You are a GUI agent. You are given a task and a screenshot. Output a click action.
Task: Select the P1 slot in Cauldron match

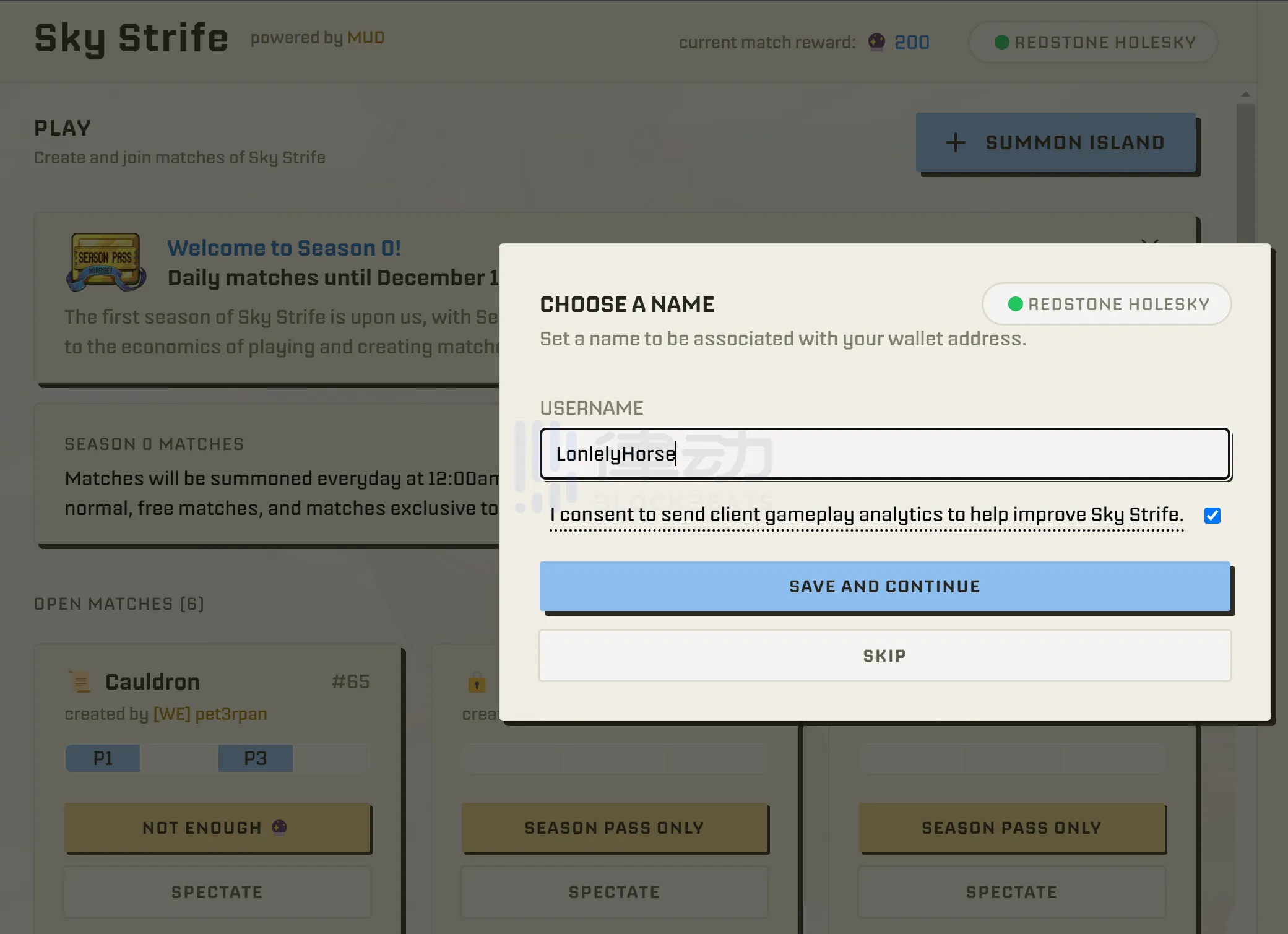(103, 758)
